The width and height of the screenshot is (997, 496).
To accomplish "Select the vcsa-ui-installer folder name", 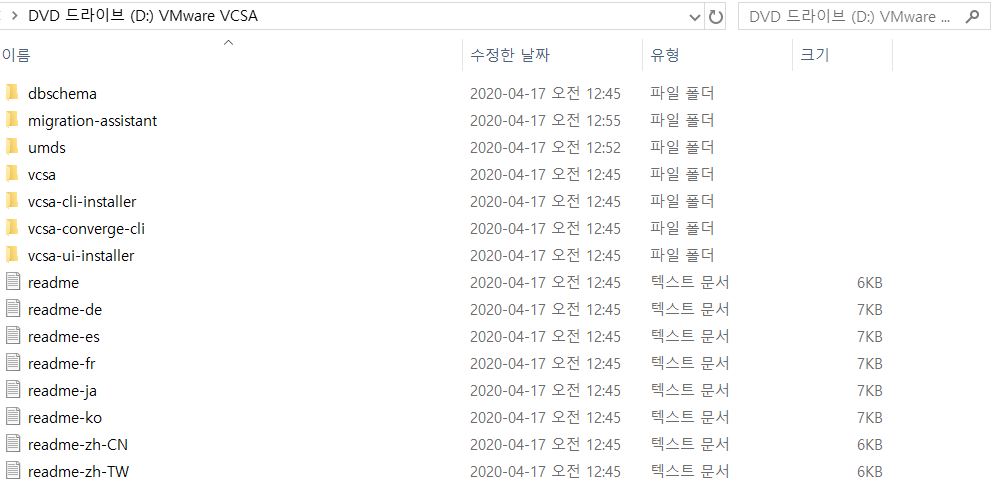I will 81,256.
